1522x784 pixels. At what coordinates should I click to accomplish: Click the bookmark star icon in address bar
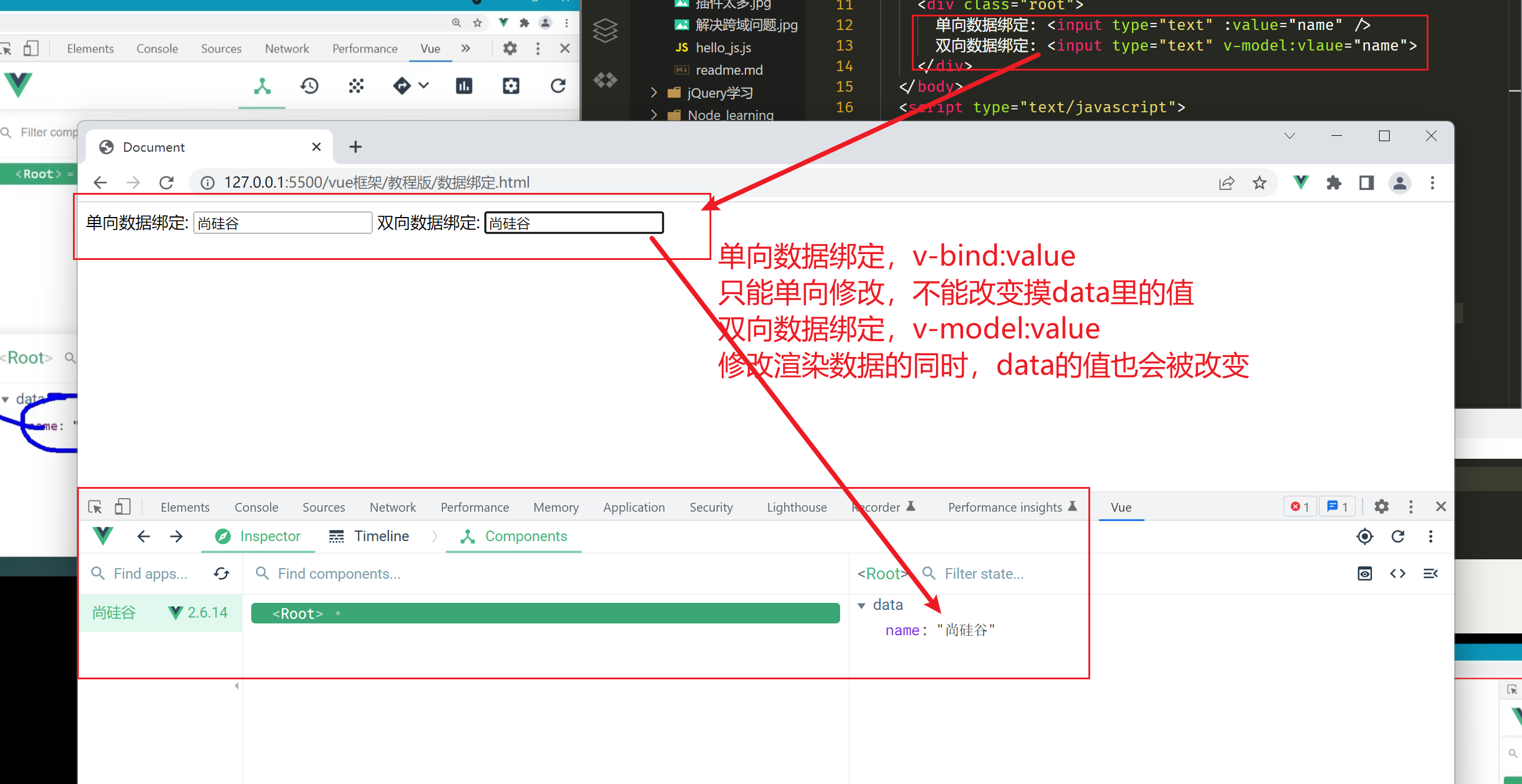click(1259, 183)
